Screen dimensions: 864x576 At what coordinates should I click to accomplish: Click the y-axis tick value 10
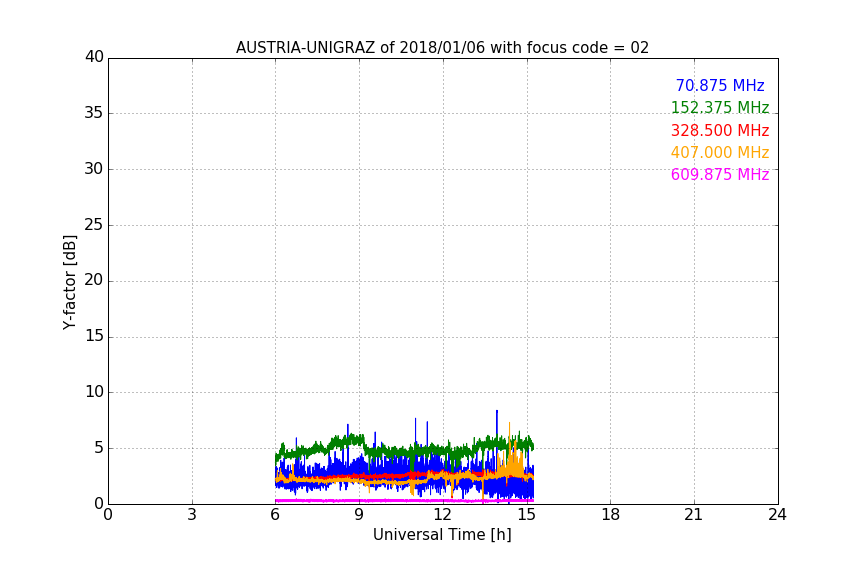[94, 392]
